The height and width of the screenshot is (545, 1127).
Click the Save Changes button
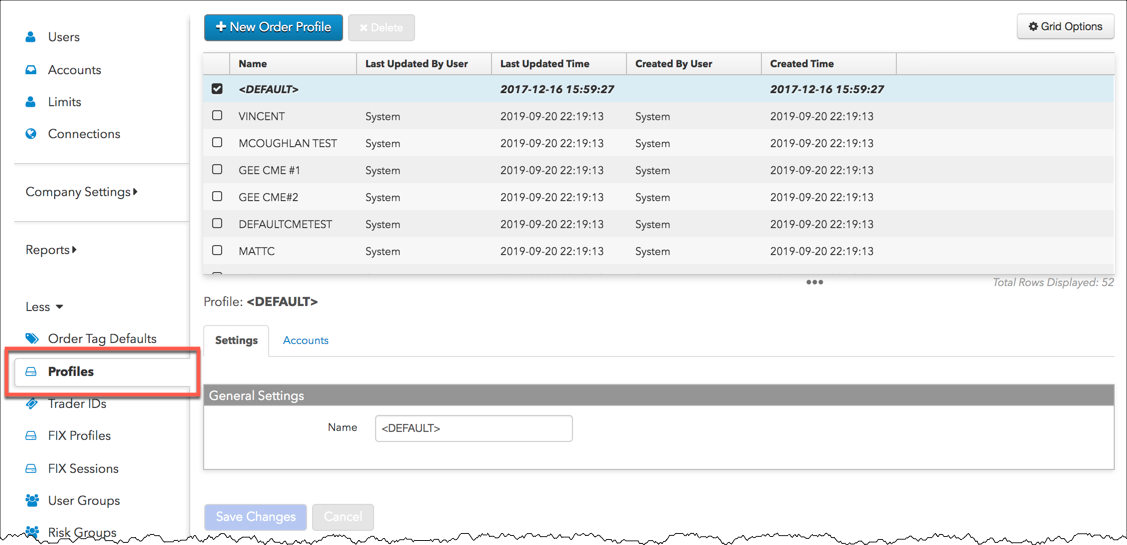point(256,517)
